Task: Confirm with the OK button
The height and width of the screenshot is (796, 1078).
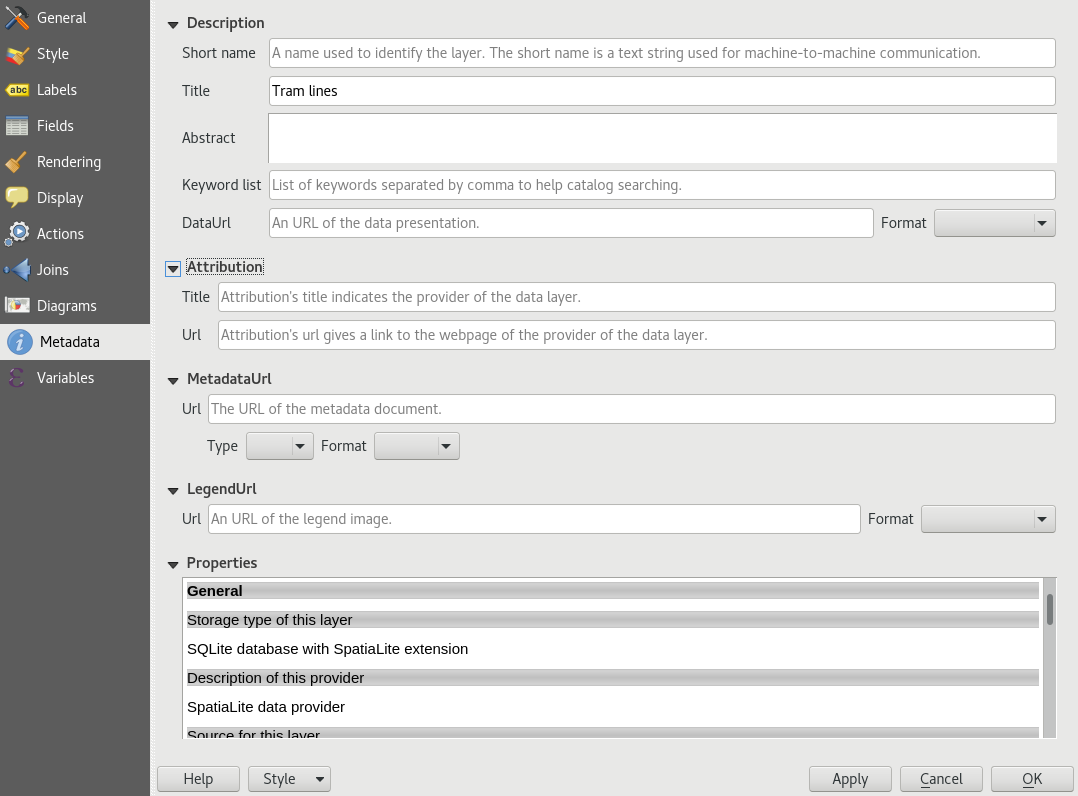Action: click(x=1032, y=779)
